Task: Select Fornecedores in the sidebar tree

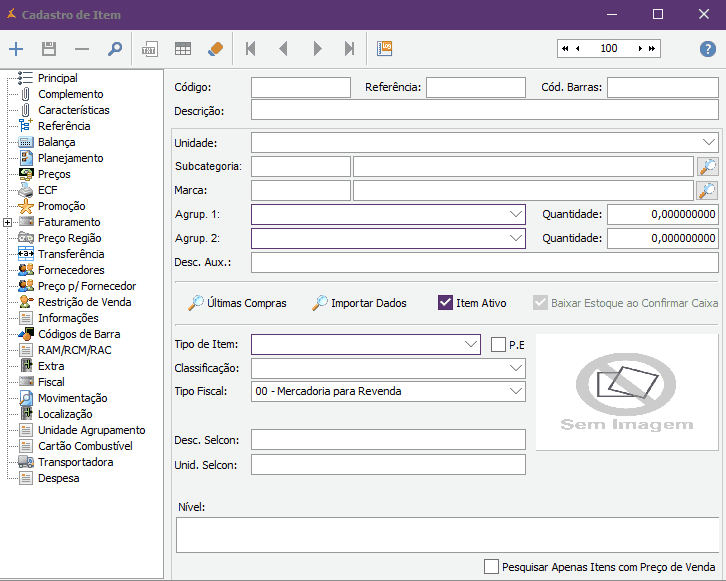Action: point(70,270)
